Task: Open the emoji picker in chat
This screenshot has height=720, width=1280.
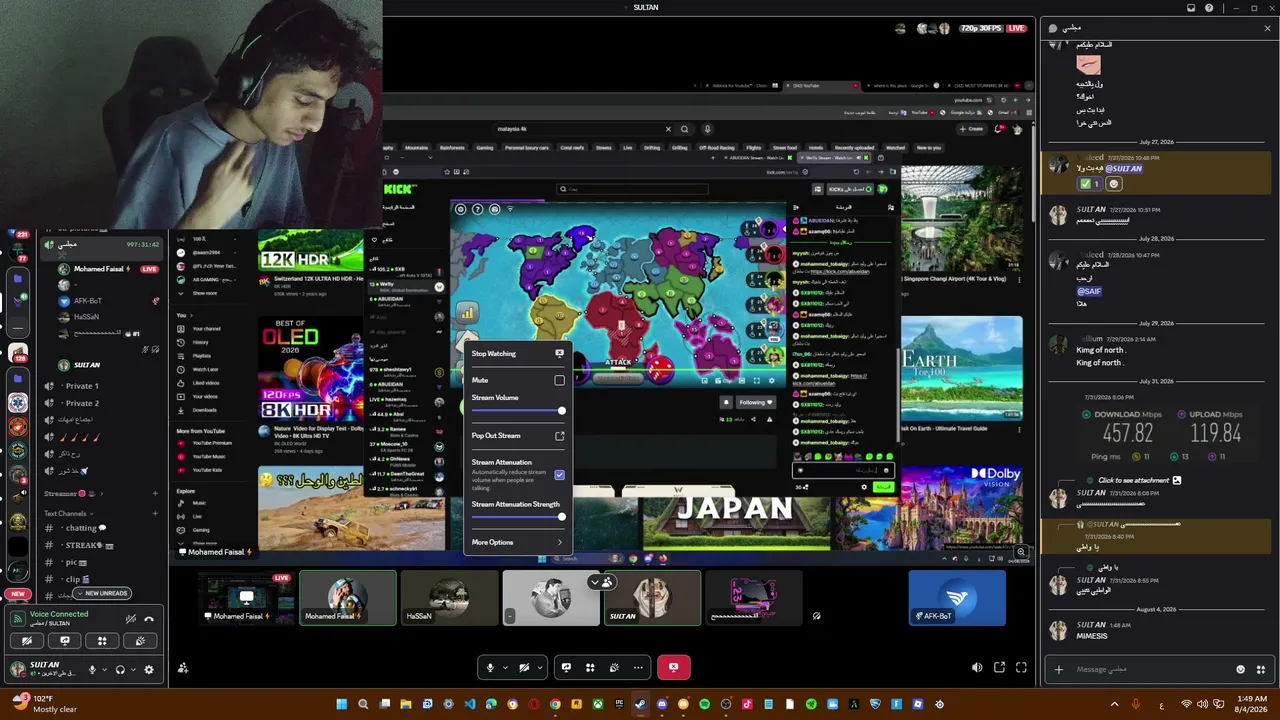Action: tap(1241, 669)
